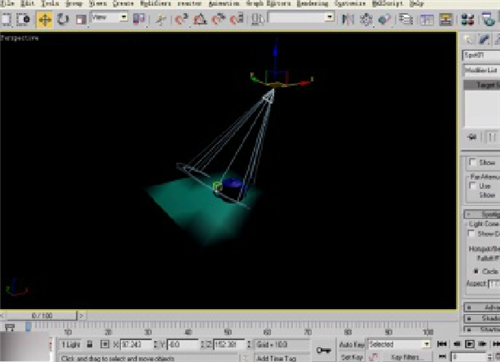
Task: Open the Modifier List dropdown
Action: [482, 70]
